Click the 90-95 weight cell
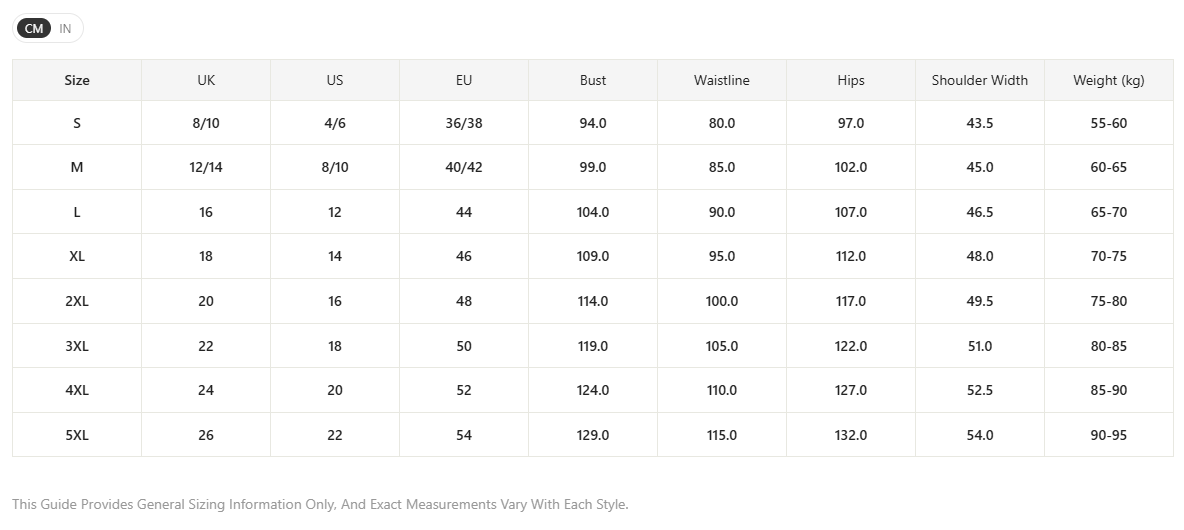1184x530 pixels. coord(1108,435)
